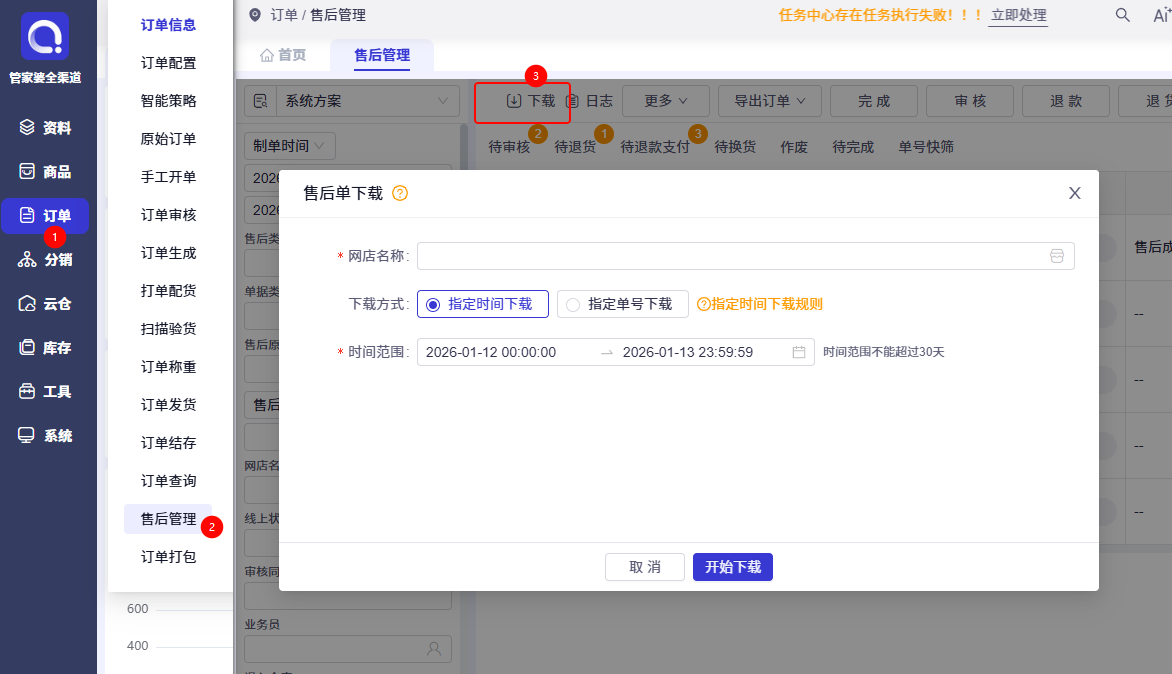Open the 资料 sidebar section
1172x674 pixels.
coord(45,128)
